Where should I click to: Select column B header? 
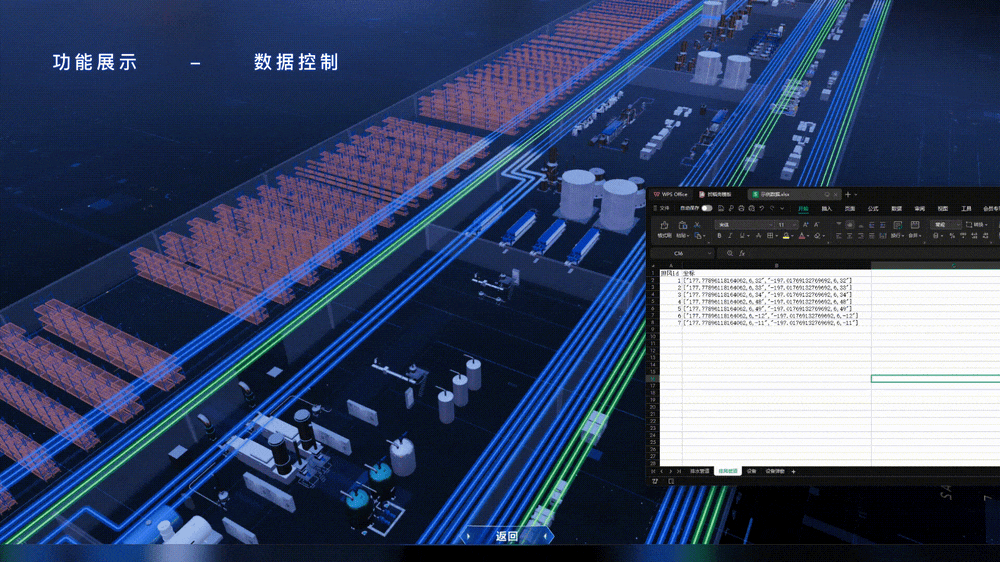point(776,265)
